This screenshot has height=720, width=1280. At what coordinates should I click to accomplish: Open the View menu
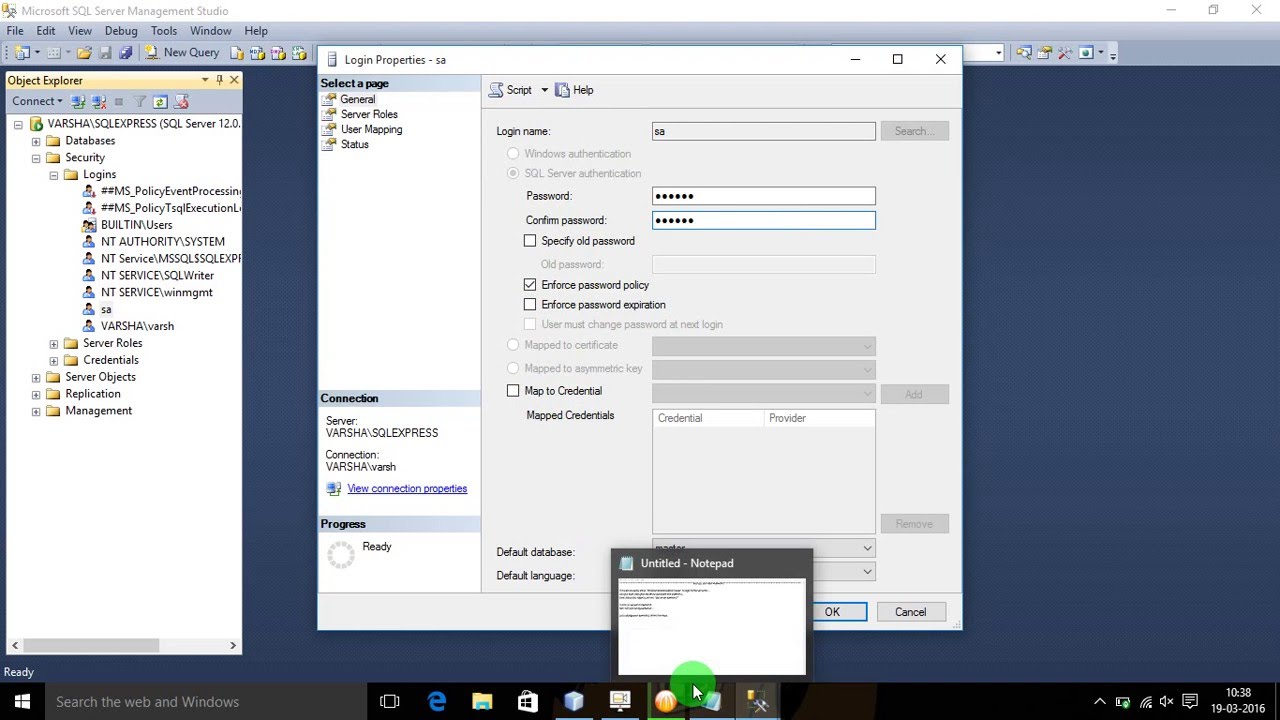tap(80, 31)
